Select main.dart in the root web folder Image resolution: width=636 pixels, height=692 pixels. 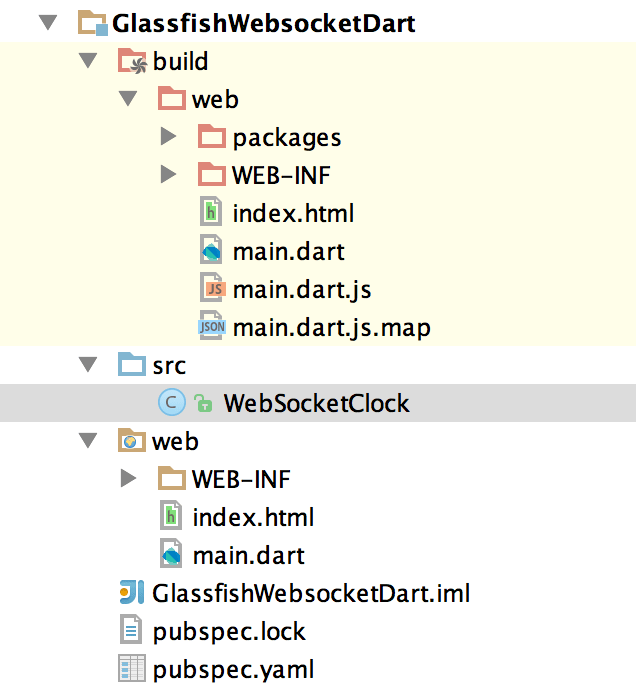coord(248,555)
